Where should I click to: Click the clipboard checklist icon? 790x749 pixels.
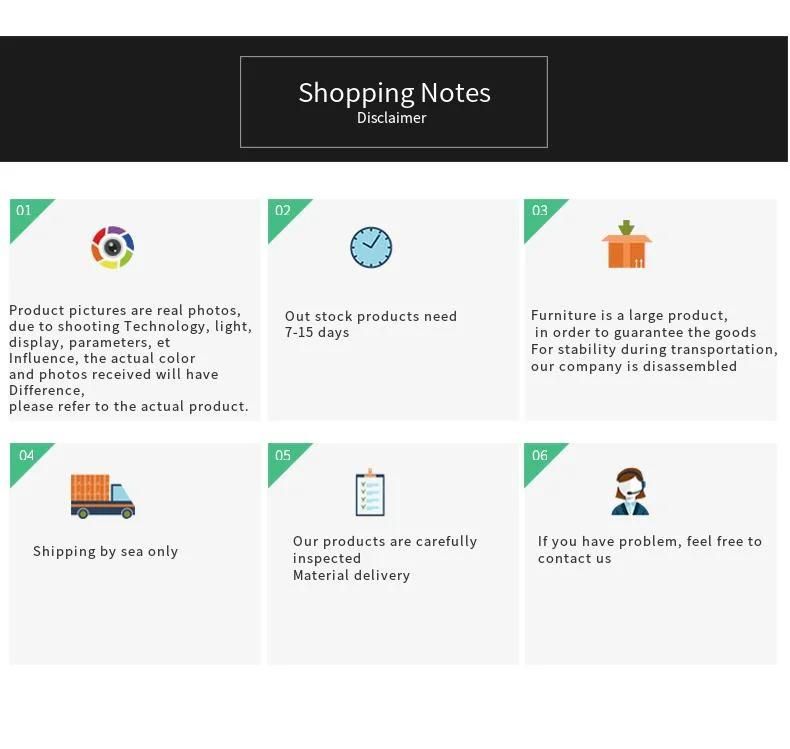click(x=370, y=492)
